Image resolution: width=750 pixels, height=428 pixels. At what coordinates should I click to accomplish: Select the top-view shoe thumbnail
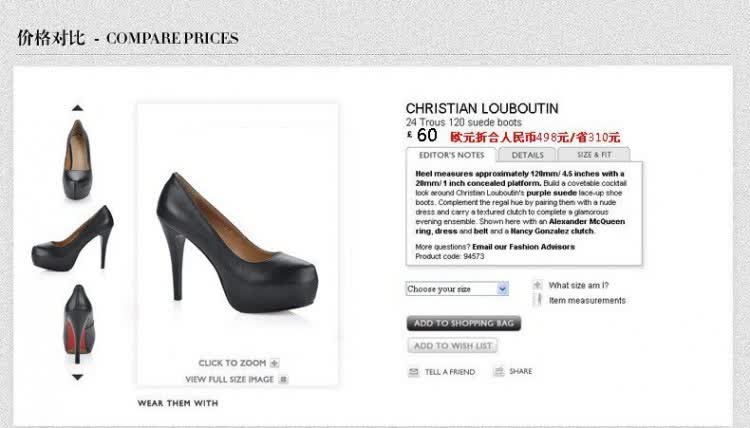pyautogui.click(x=77, y=159)
